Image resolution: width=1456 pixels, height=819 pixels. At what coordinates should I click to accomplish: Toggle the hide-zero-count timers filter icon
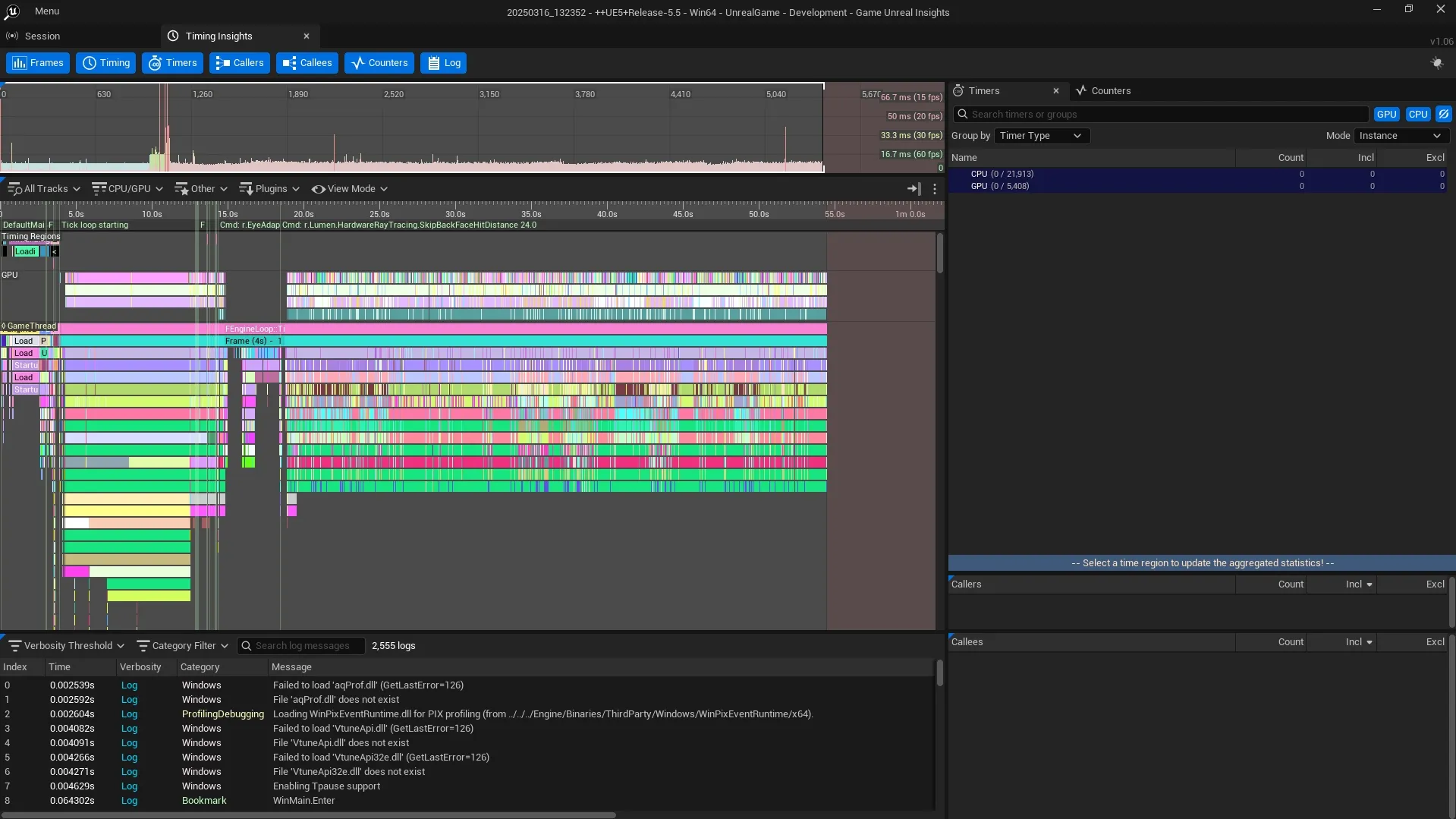tap(1444, 115)
